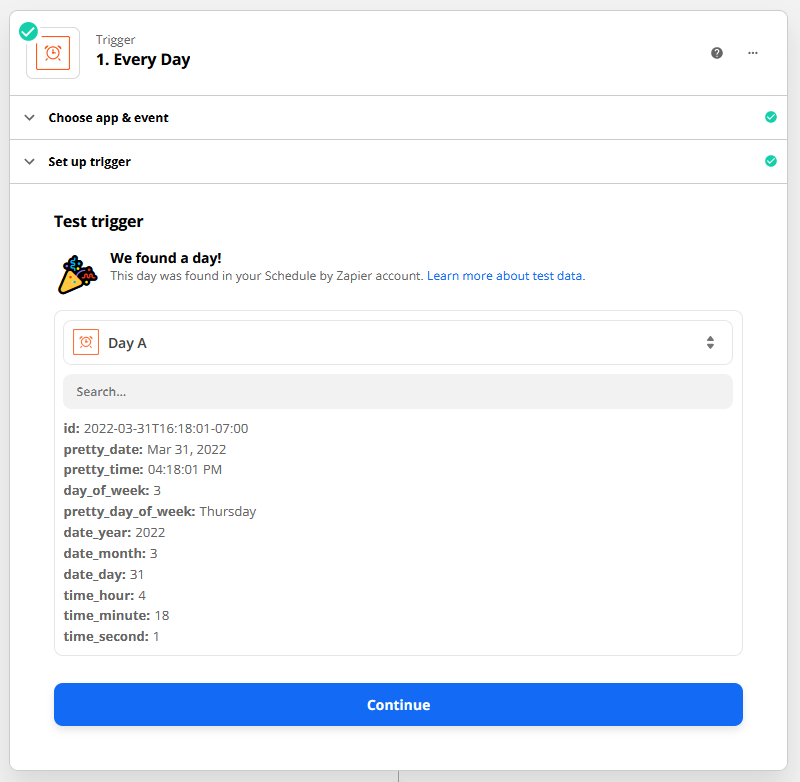Click the "1. Every Day" step title

[143, 60]
